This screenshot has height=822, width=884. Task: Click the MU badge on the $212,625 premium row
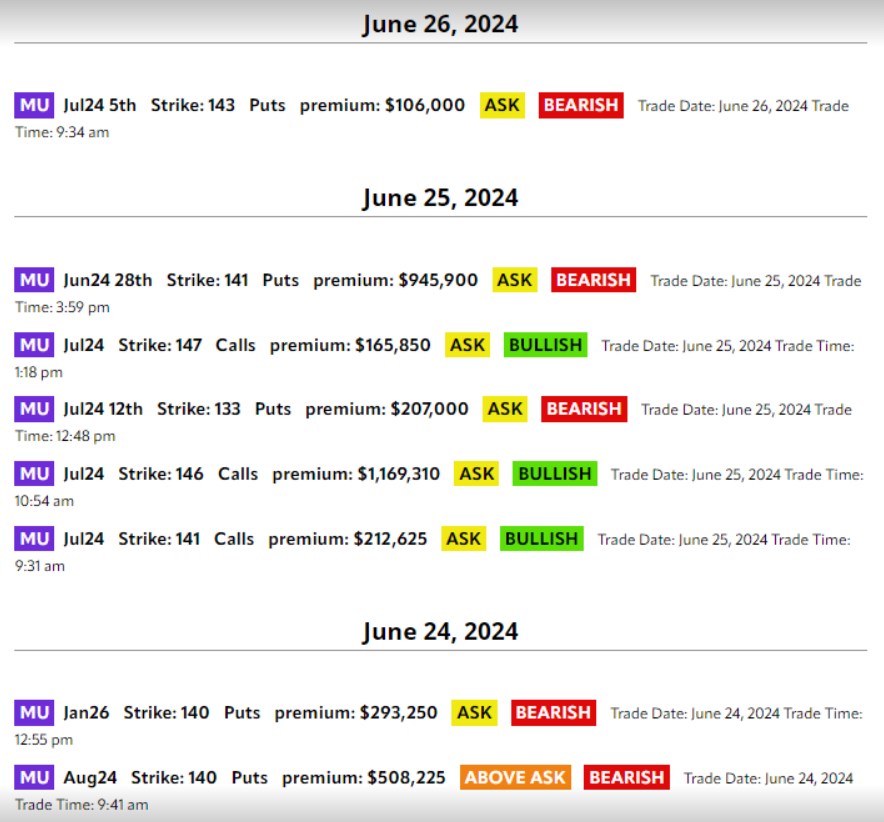(34, 539)
